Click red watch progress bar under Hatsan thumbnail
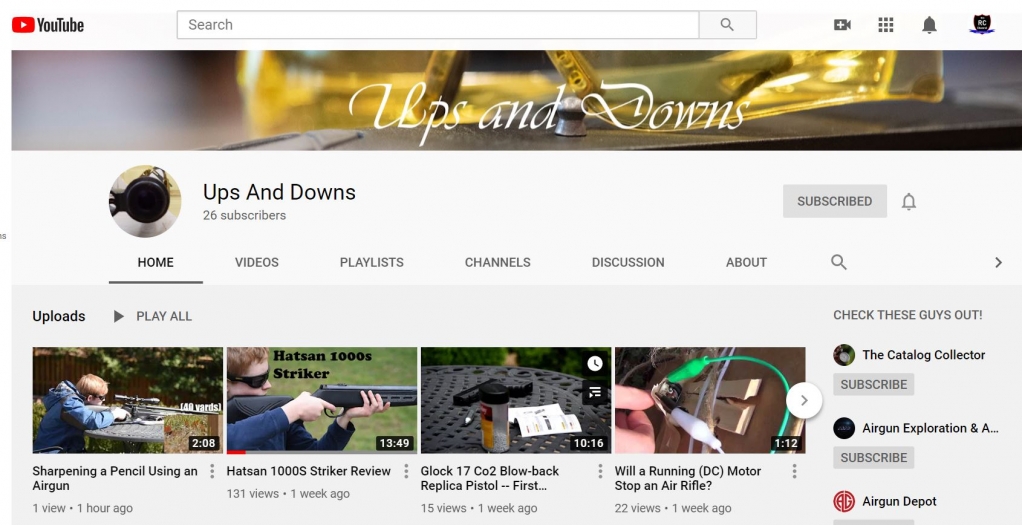This screenshot has width=1022, height=525. click(x=236, y=452)
